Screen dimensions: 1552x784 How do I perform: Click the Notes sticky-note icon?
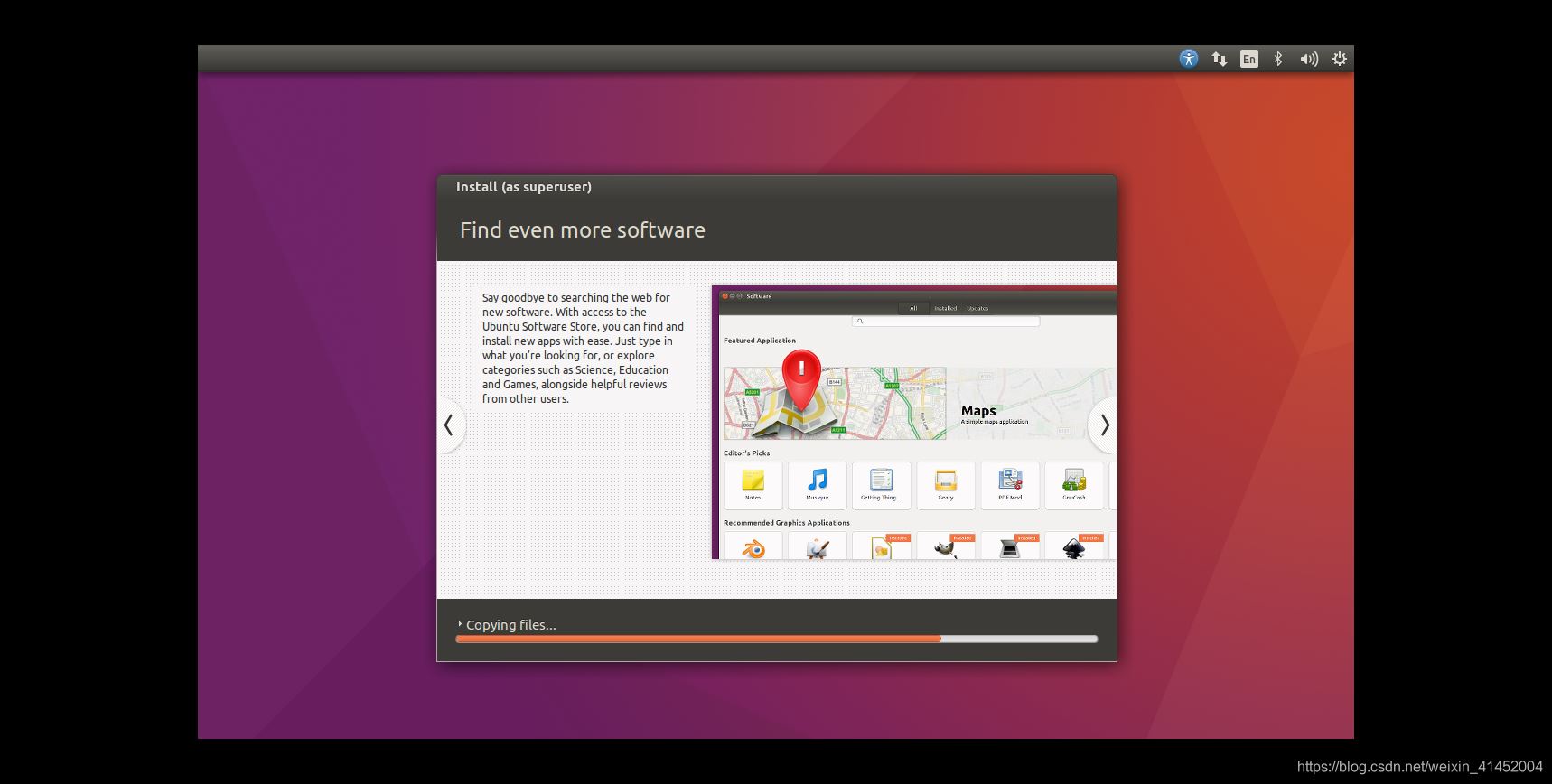point(753,482)
